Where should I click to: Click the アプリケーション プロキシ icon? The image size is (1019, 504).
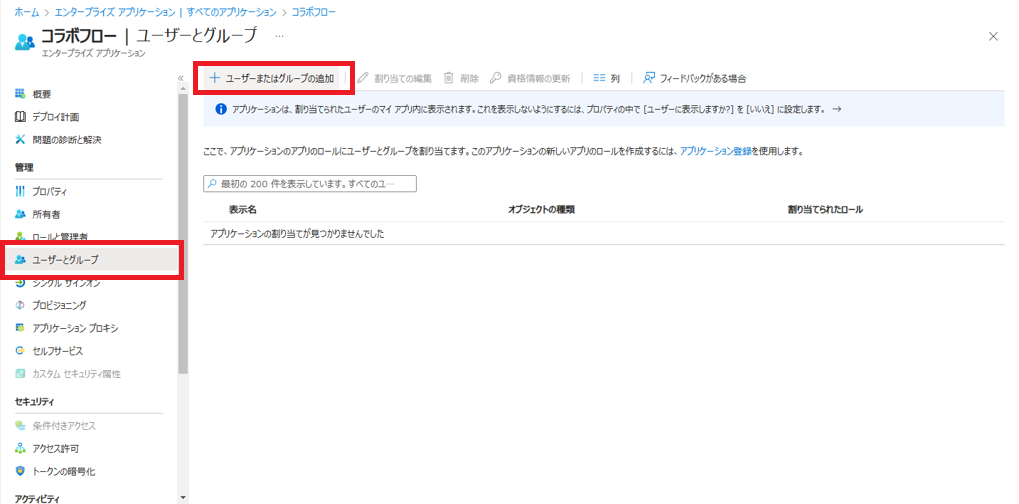tap(19, 328)
